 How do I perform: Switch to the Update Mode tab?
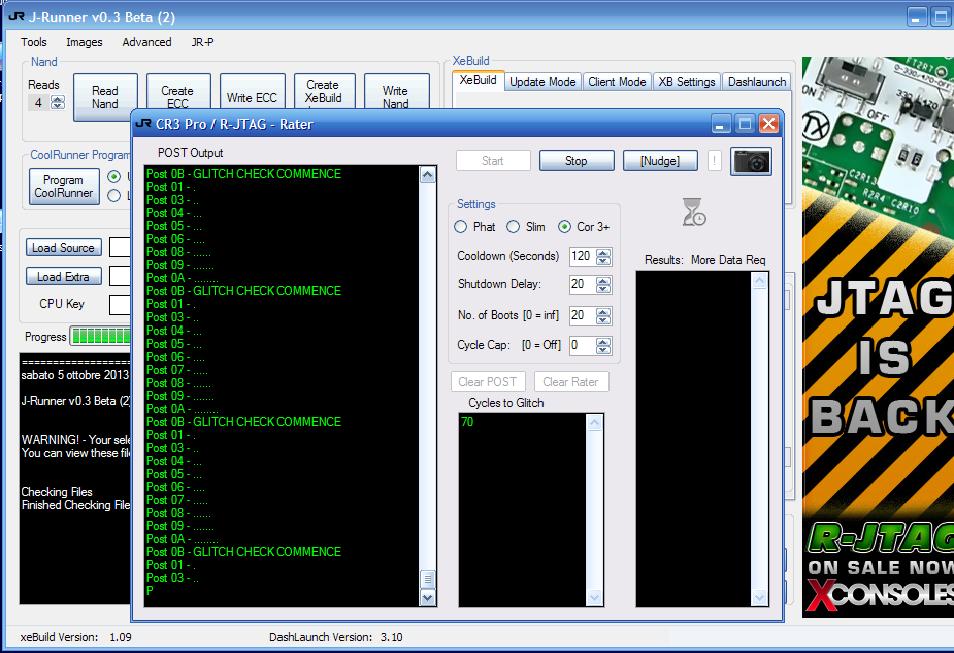[543, 82]
